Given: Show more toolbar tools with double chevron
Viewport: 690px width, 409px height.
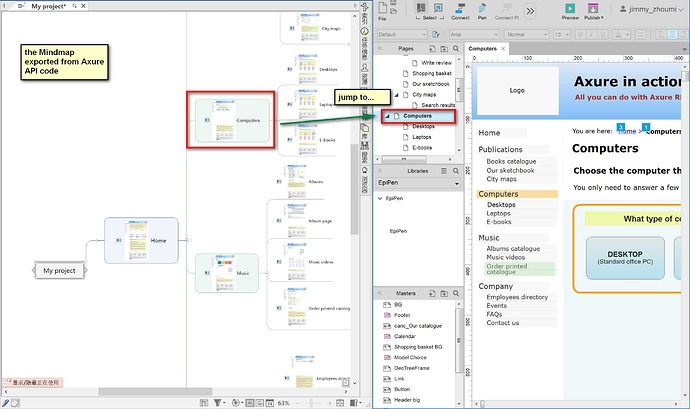Looking at the screenshot, I should click(x=530, y=11).
